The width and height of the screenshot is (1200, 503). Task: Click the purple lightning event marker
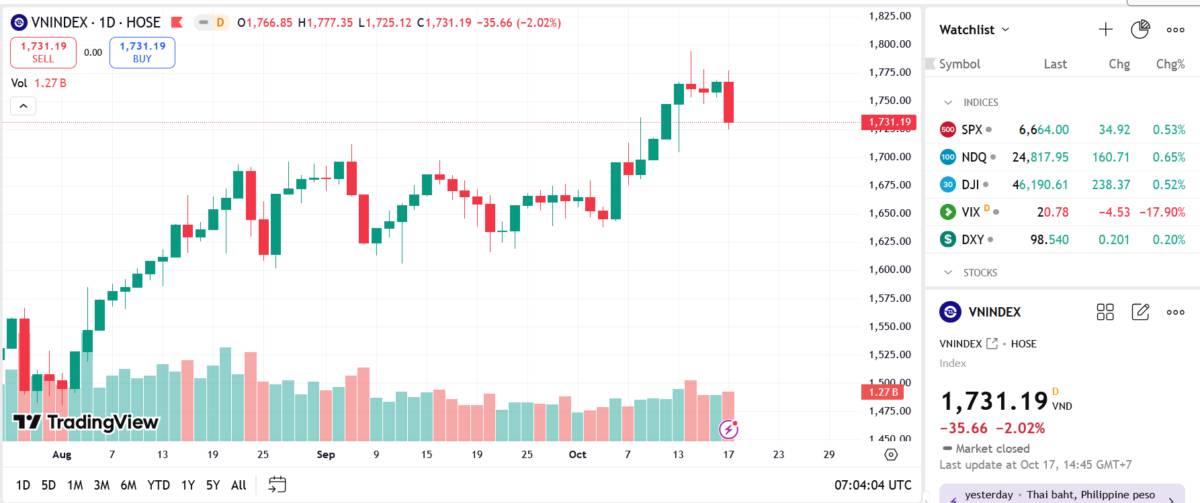(730, 430)
